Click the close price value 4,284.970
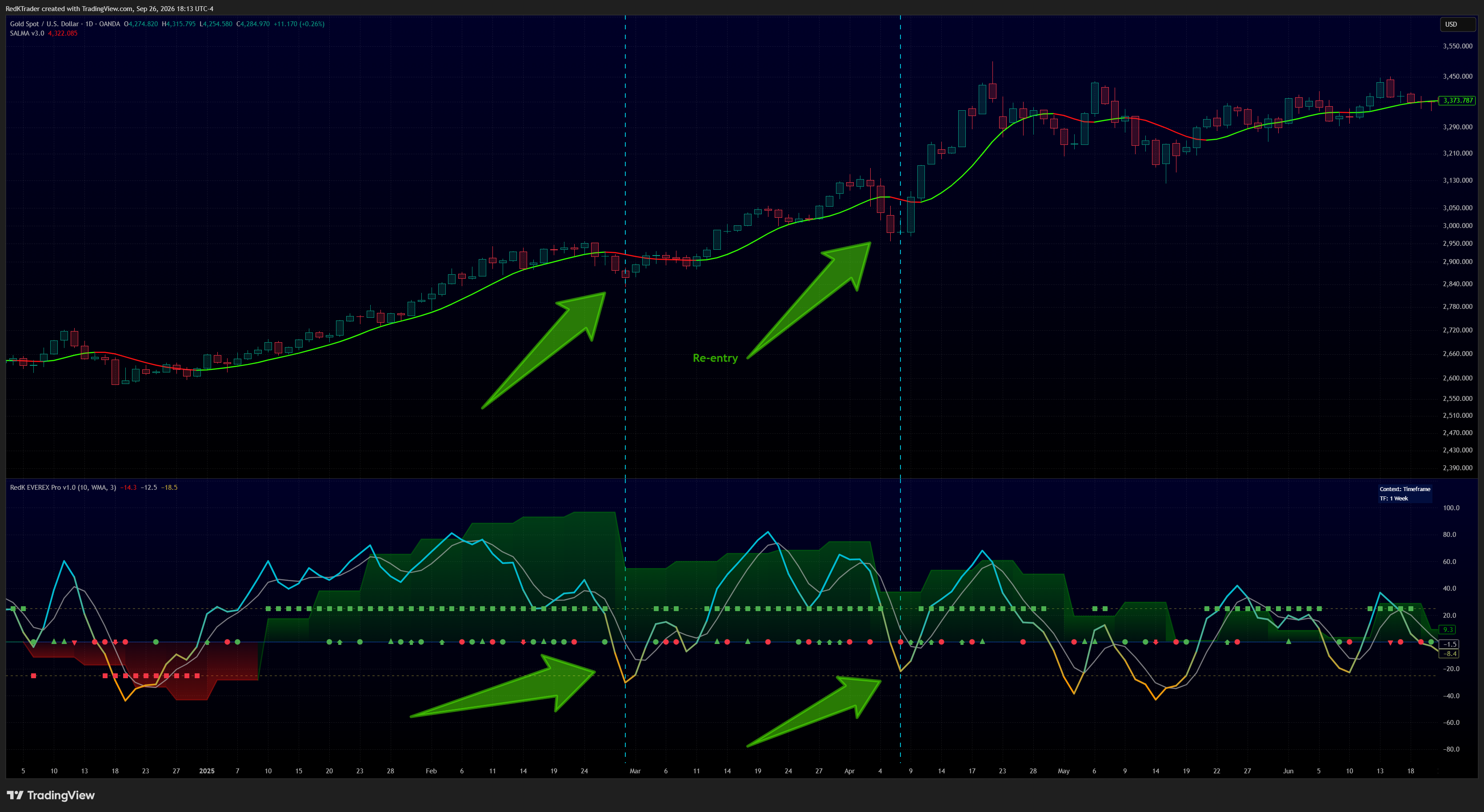Image resolution: width=1484 pixels, height=812 pixels. pyautogui.click(x=255, y=24)
